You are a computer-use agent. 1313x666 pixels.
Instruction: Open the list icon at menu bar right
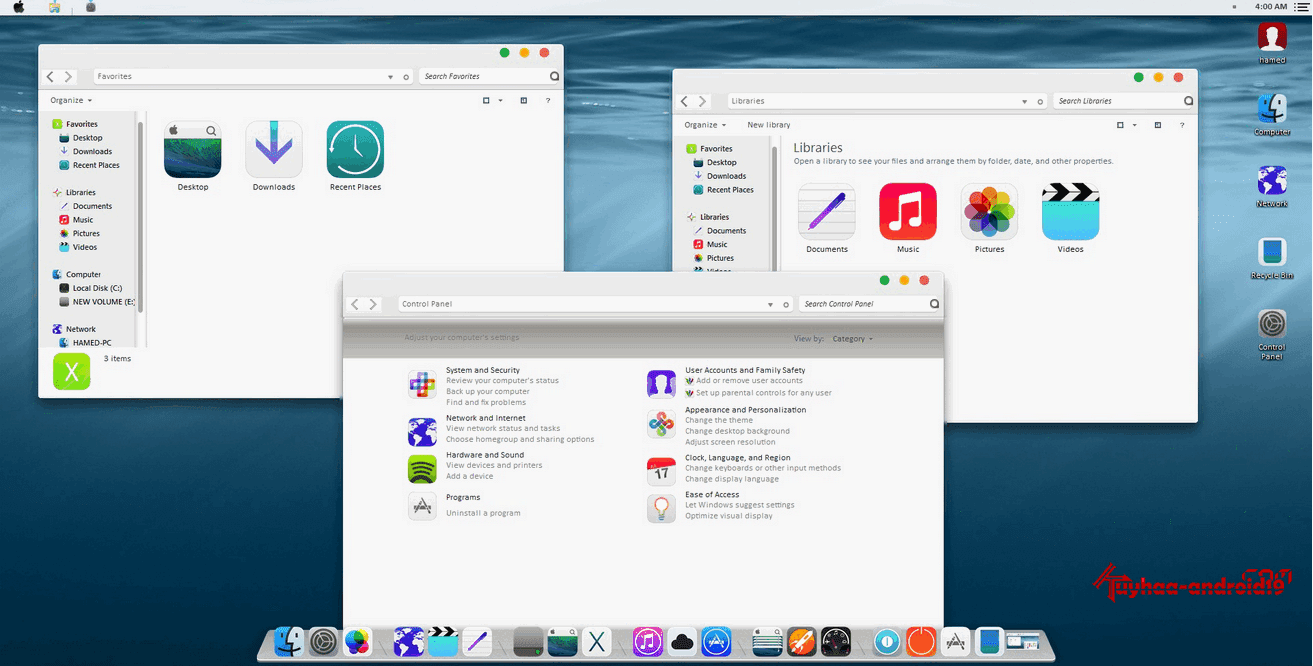pyautogui.click(x=1301, y=7)
